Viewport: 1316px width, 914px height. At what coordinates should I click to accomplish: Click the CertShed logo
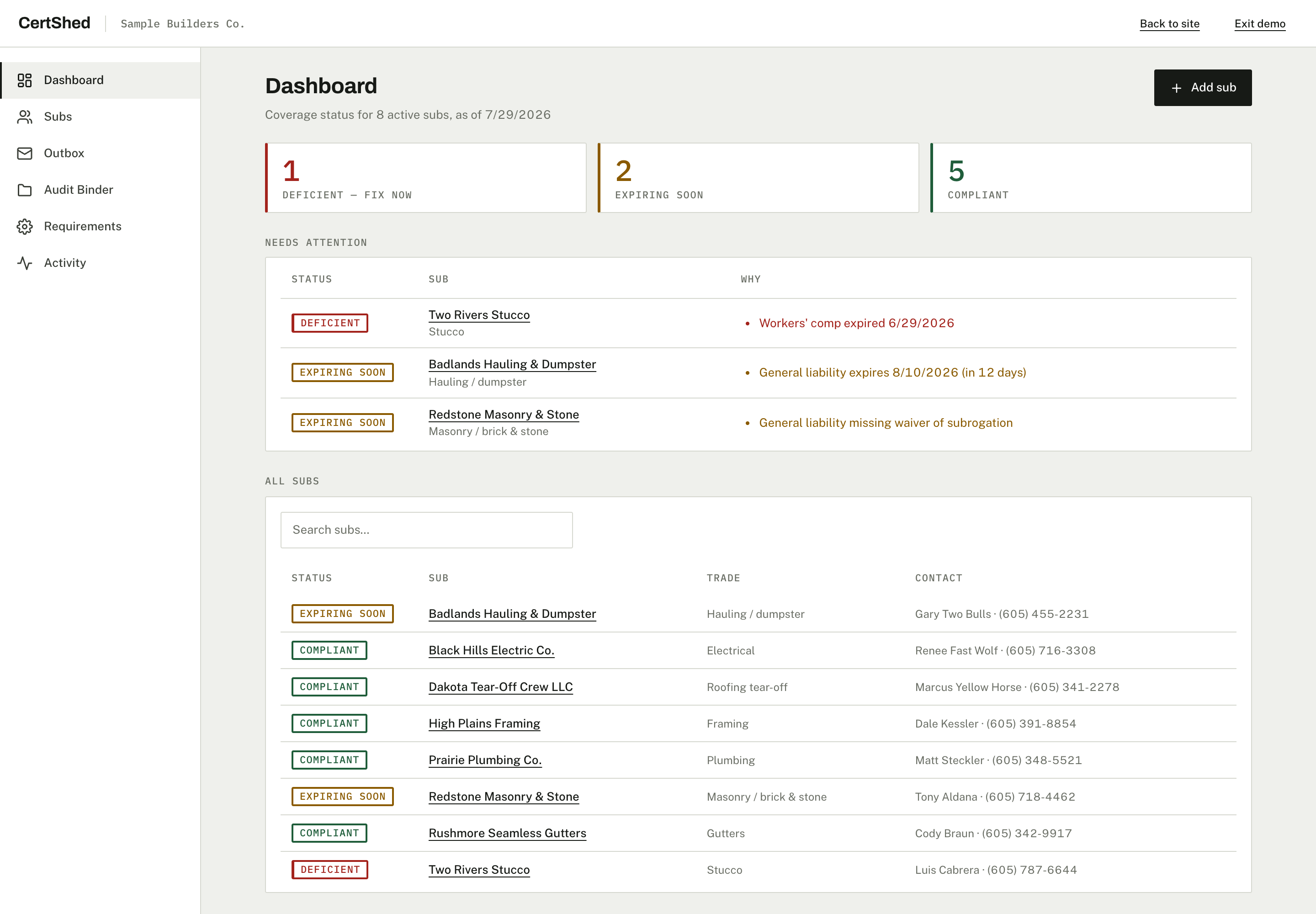(x=54, y=23)
